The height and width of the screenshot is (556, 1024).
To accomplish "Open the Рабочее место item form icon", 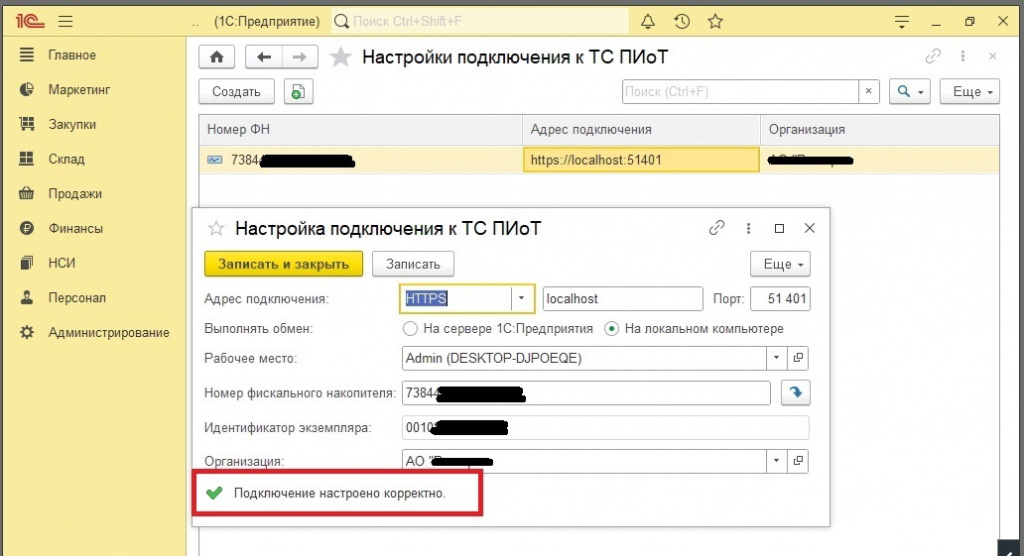I will tap(798, 358).
